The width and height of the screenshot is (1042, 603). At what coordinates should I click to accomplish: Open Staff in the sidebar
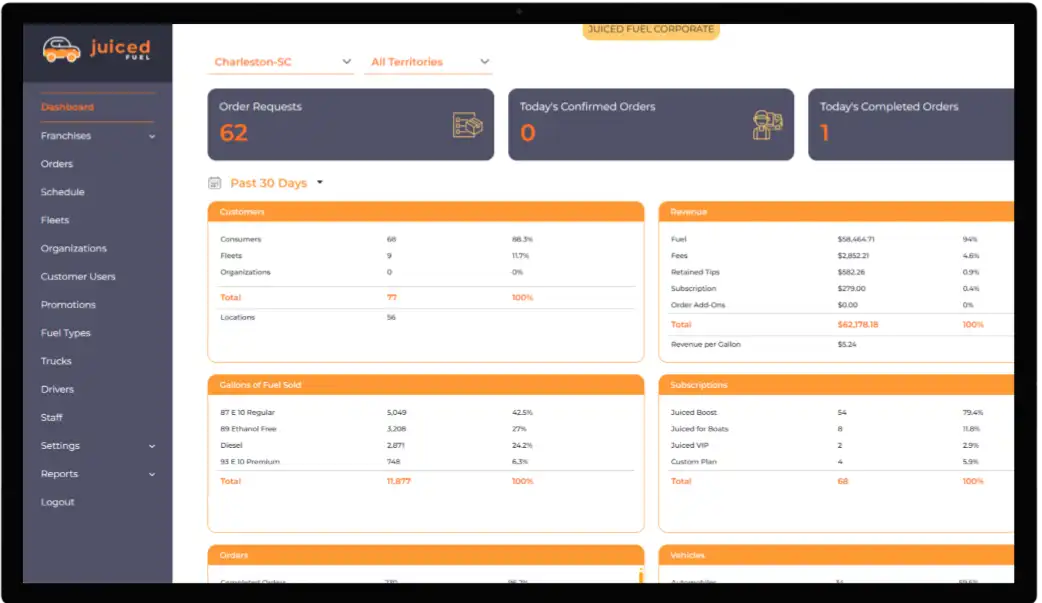pos(51,418)
